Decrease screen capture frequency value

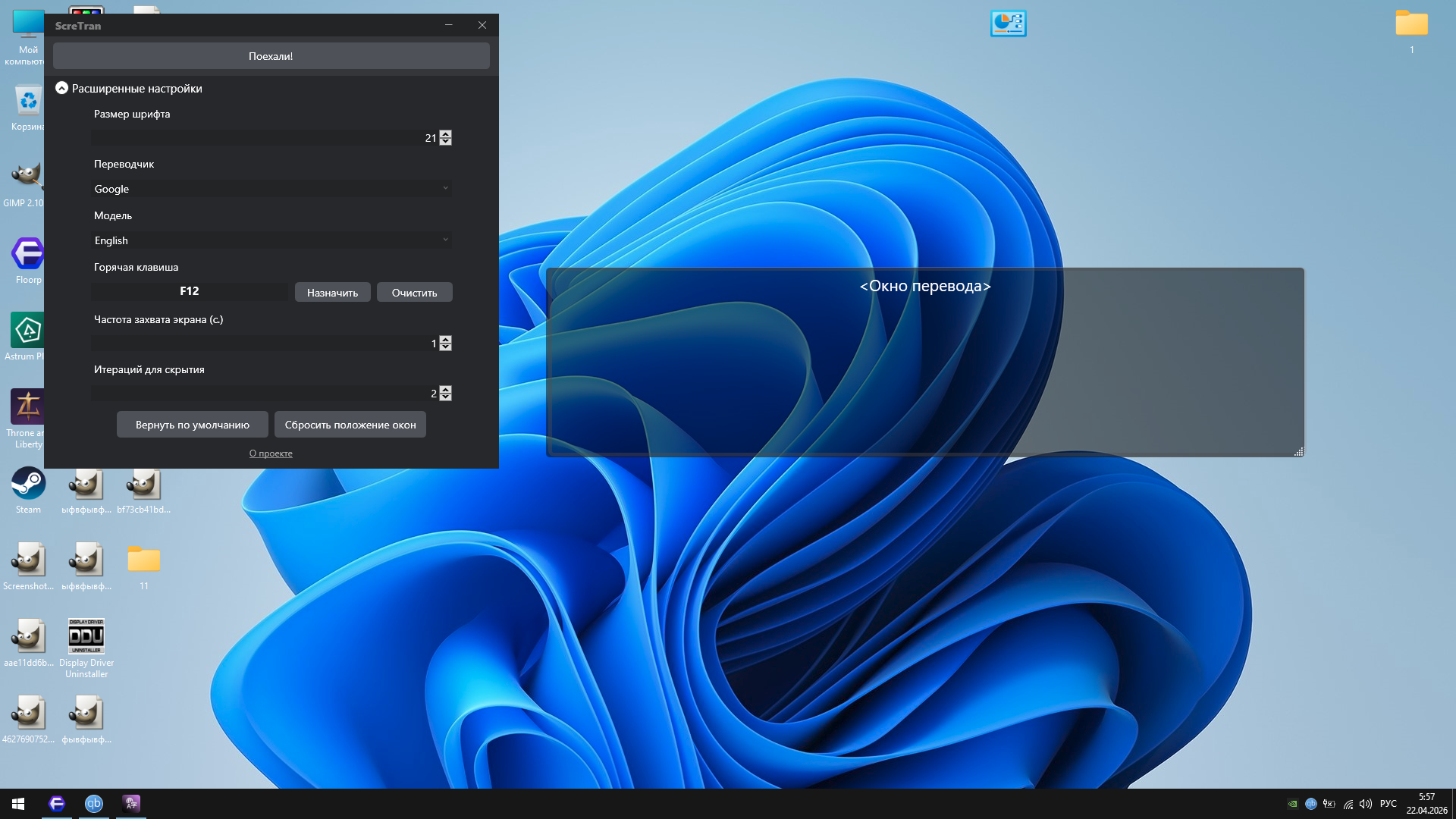coord(445,347)
